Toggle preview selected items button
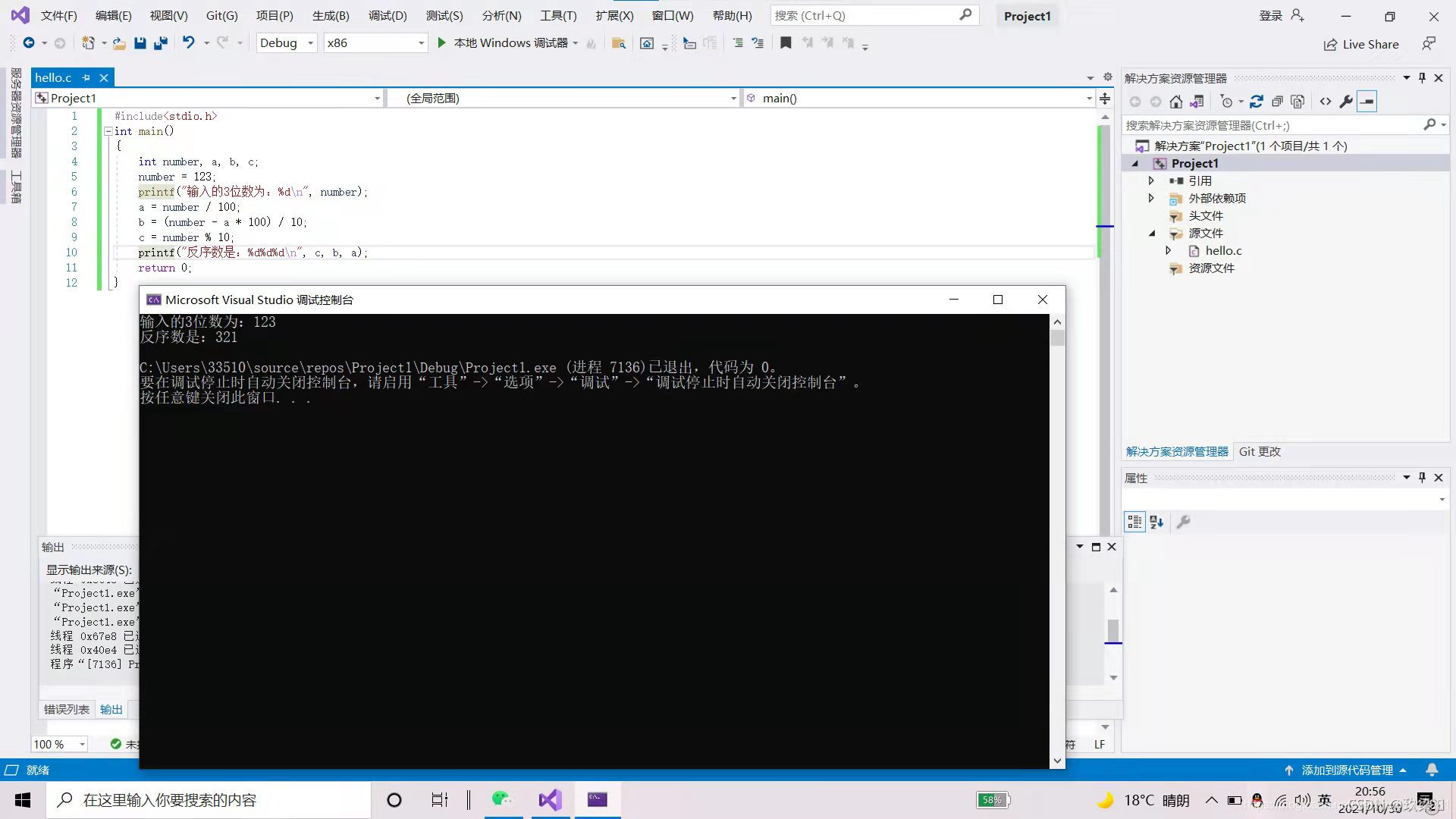 [1367, 102]
